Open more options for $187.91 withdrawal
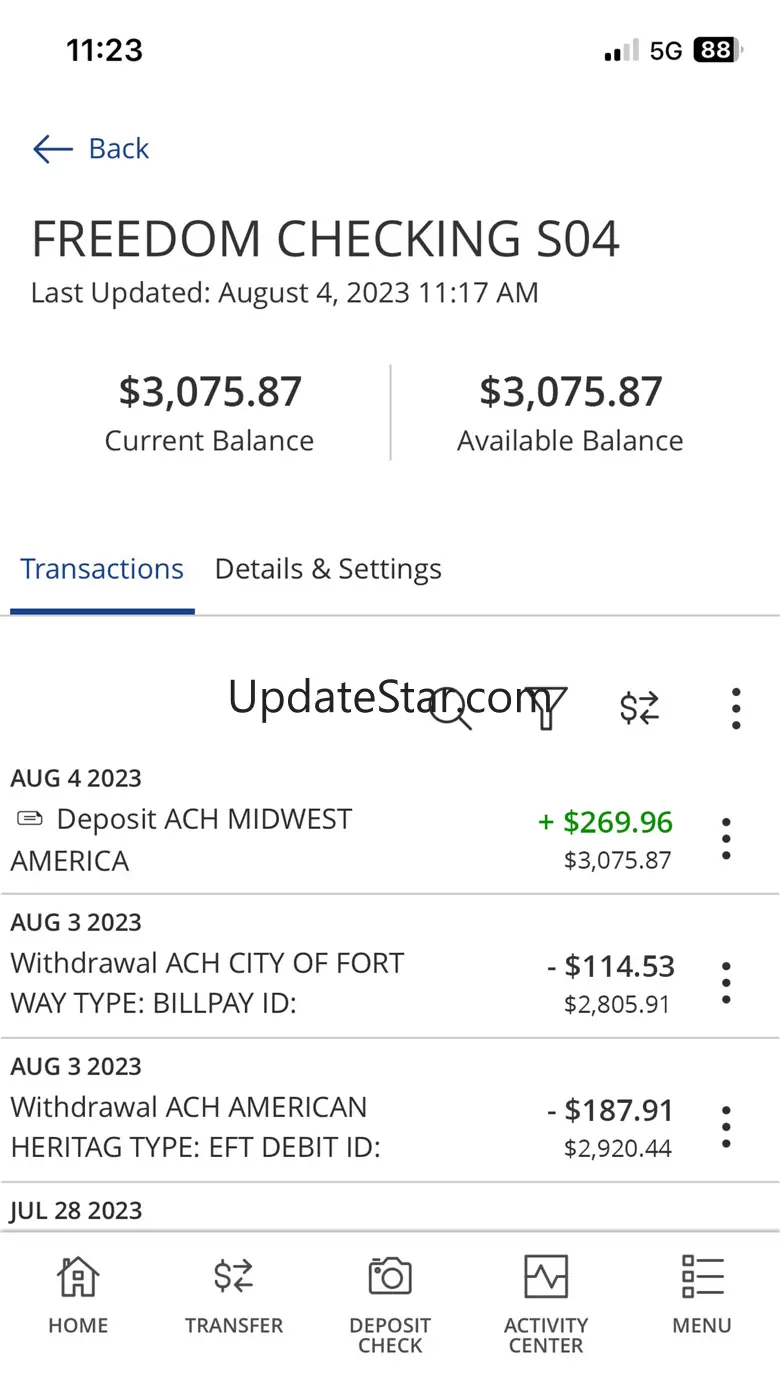780x1387 pixels. click(726, 1127)
